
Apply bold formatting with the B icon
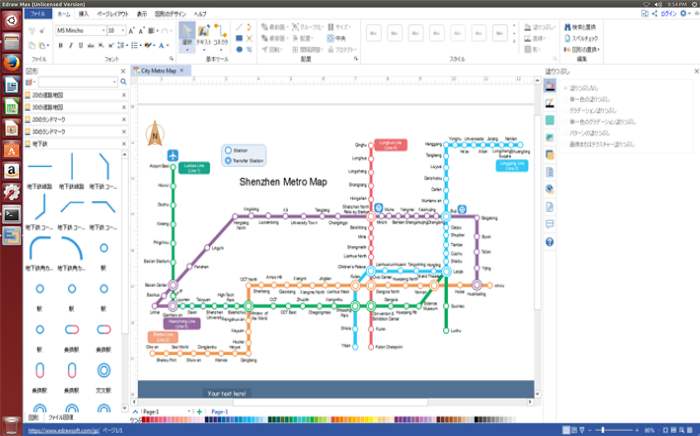point(61,45)
